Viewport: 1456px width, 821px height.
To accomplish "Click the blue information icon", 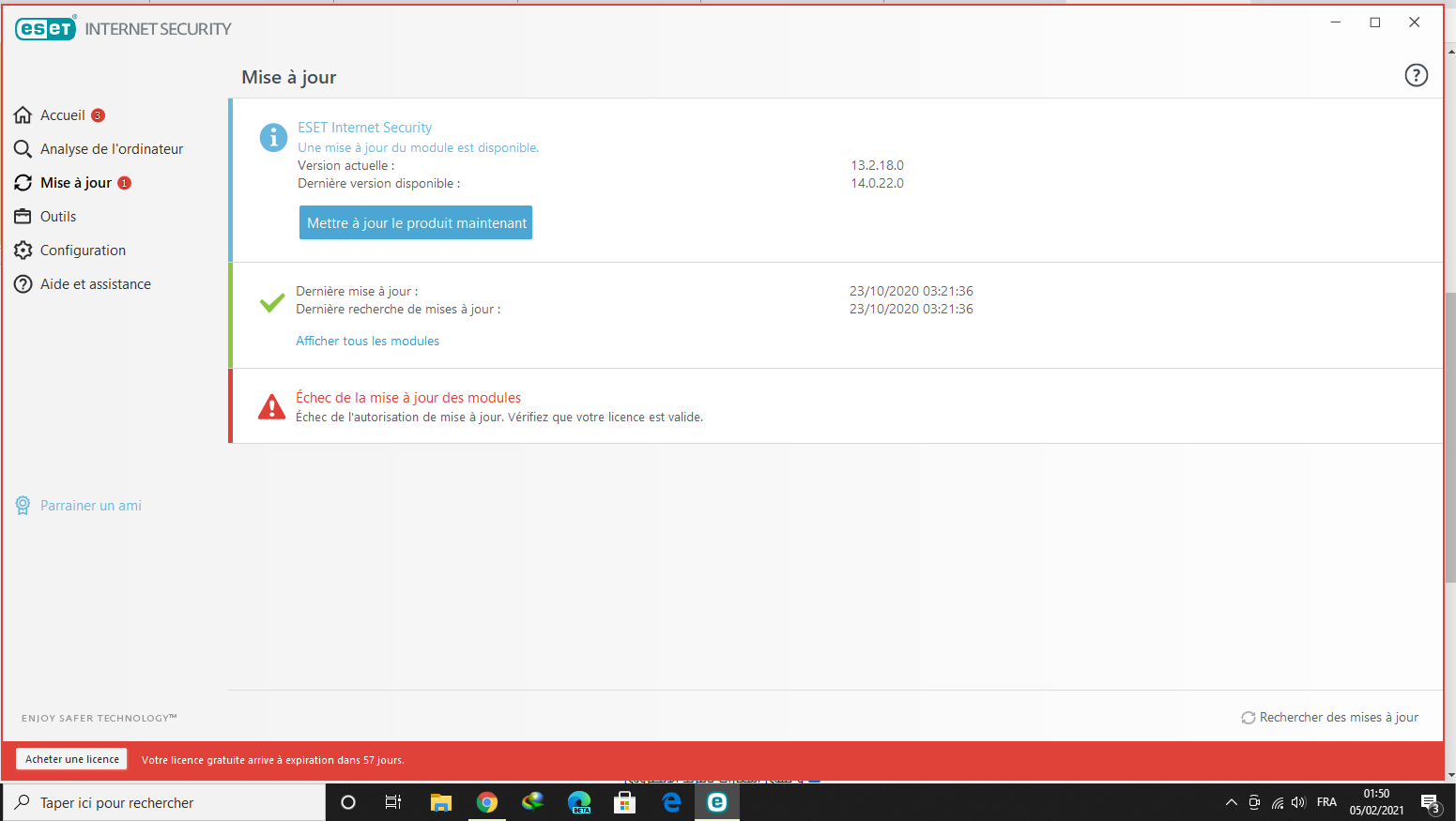I will 273,137.
